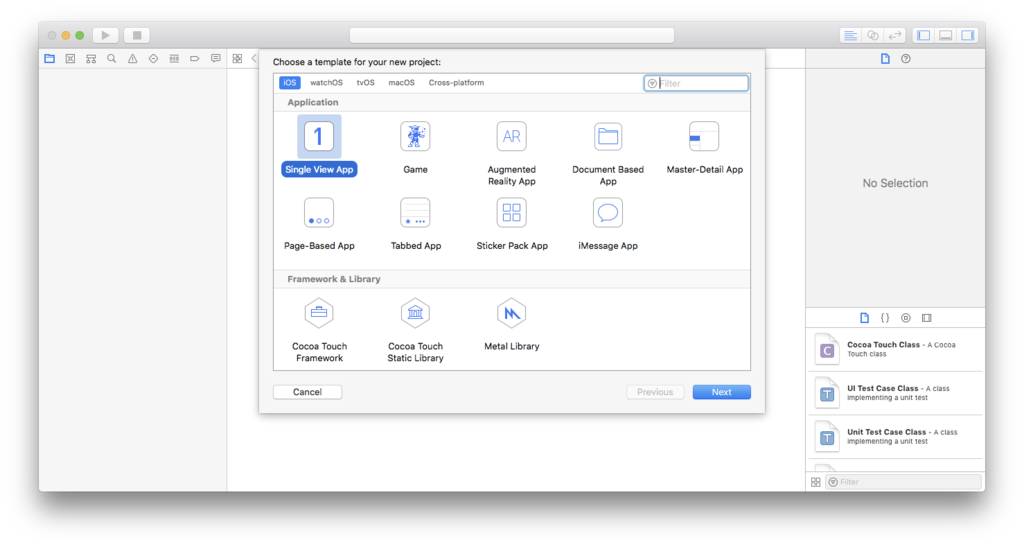
Task: Pick the Augmented Reality App template
Action: (511, 153)
